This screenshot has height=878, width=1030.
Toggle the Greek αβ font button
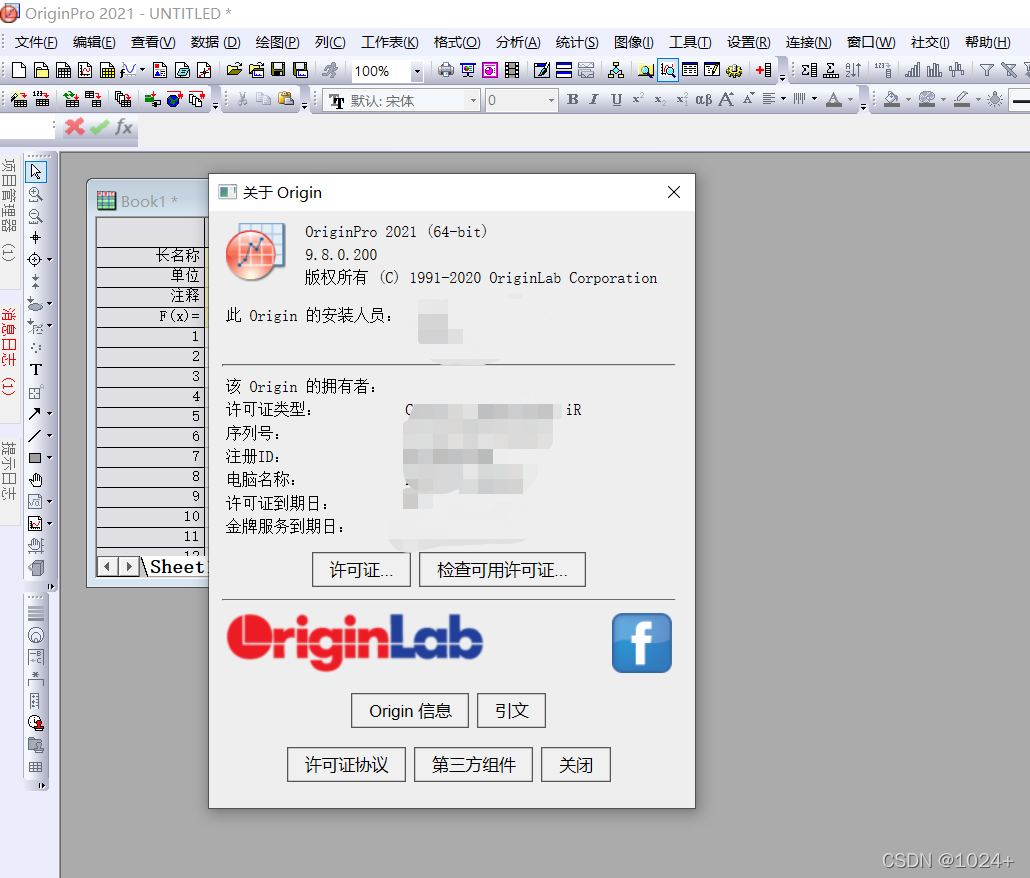(x=704, y=99)
